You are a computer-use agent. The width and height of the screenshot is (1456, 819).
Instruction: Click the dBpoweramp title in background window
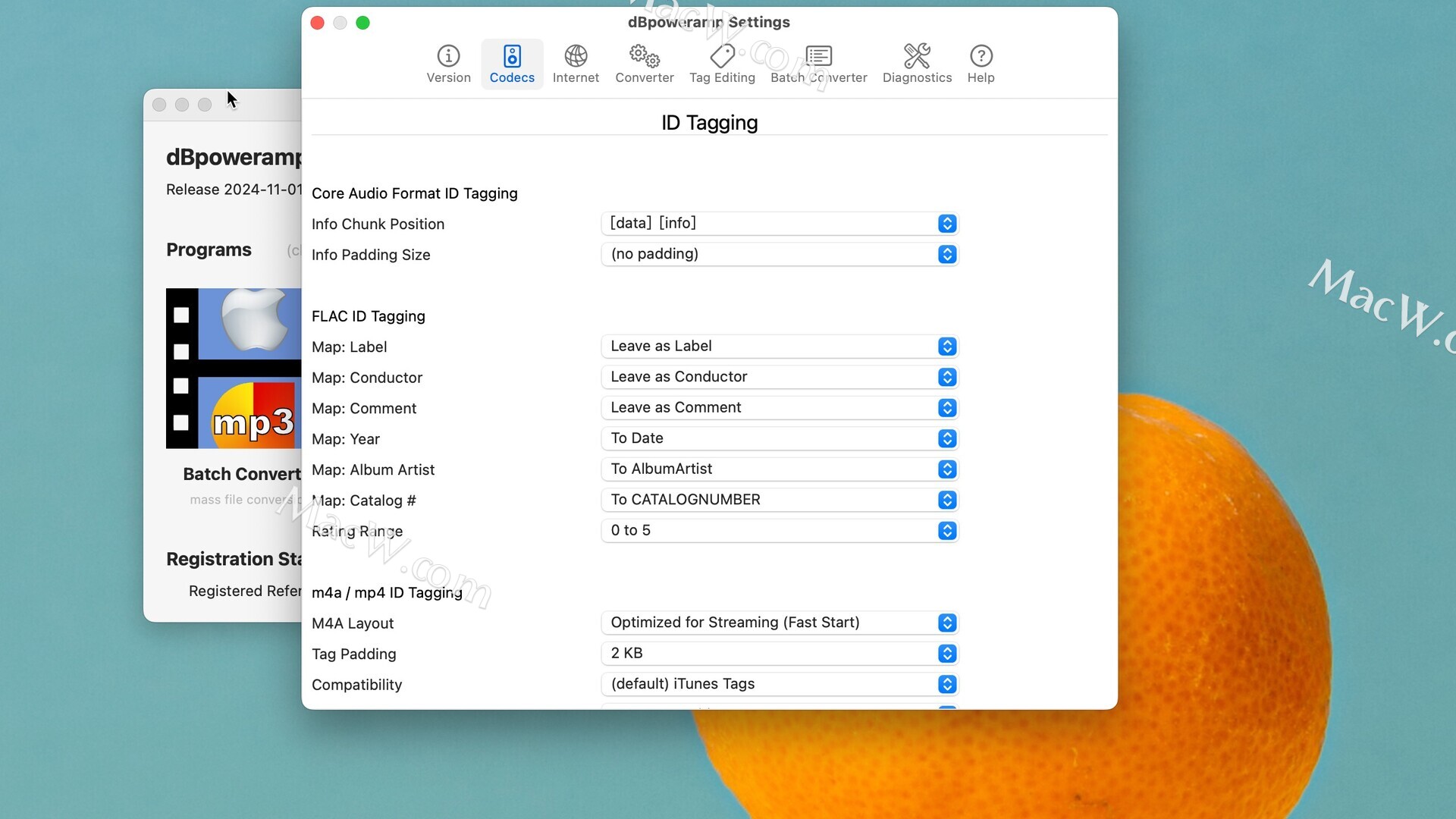pyautogui.click(x=234, y=157)
